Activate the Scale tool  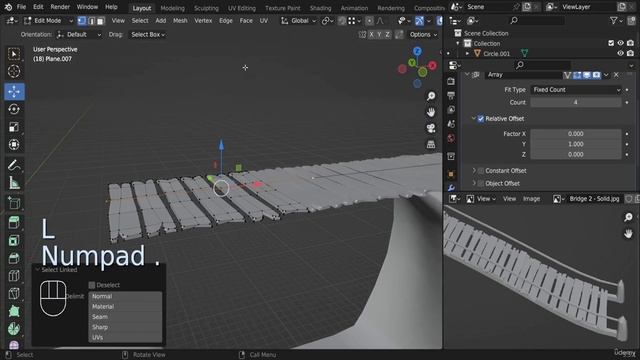(x=14, y=127)
